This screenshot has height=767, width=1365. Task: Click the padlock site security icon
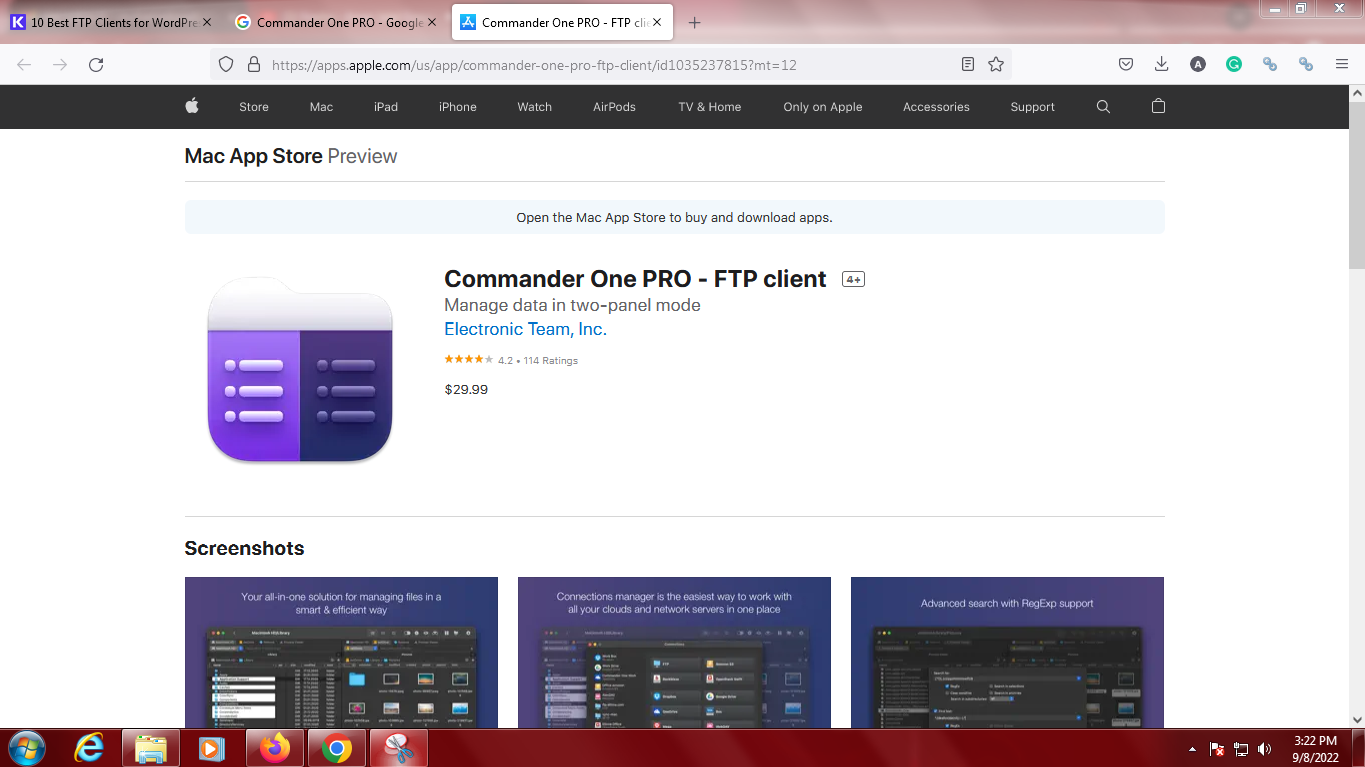coord(253,64)
